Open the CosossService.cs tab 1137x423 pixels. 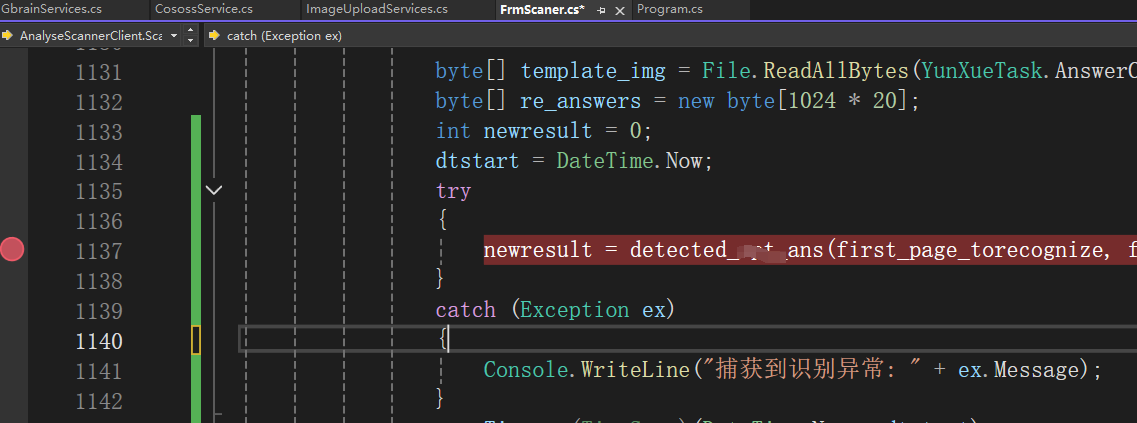click(x=204, y=9)
